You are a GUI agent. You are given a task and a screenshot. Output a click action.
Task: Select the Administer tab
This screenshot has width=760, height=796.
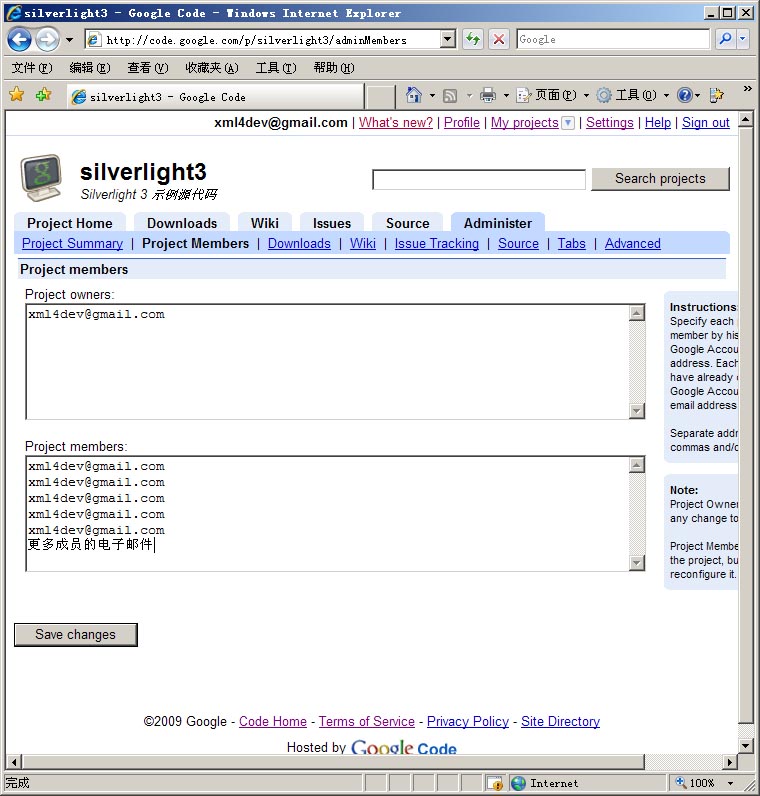(498, 223)
